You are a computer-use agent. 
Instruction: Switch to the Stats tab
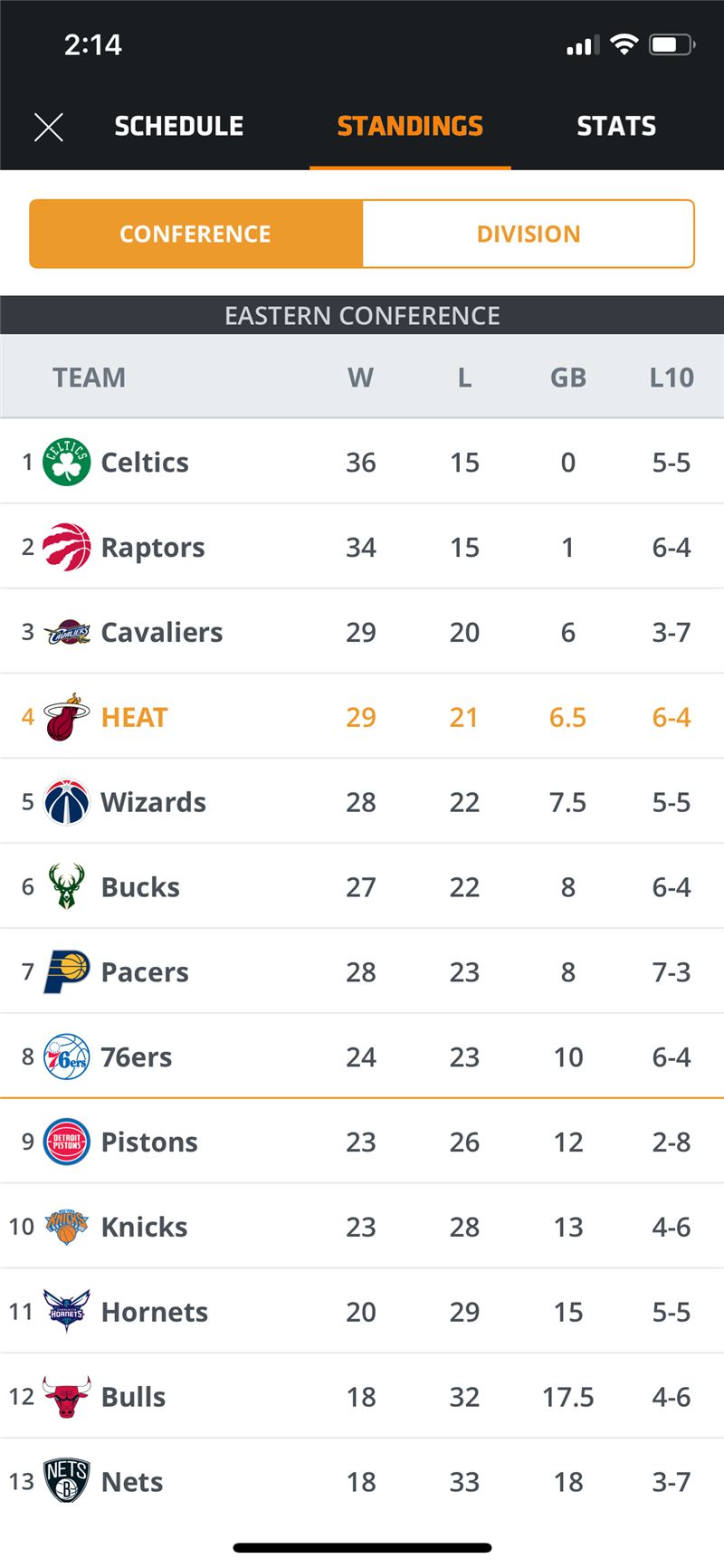(x=616, y=126)
